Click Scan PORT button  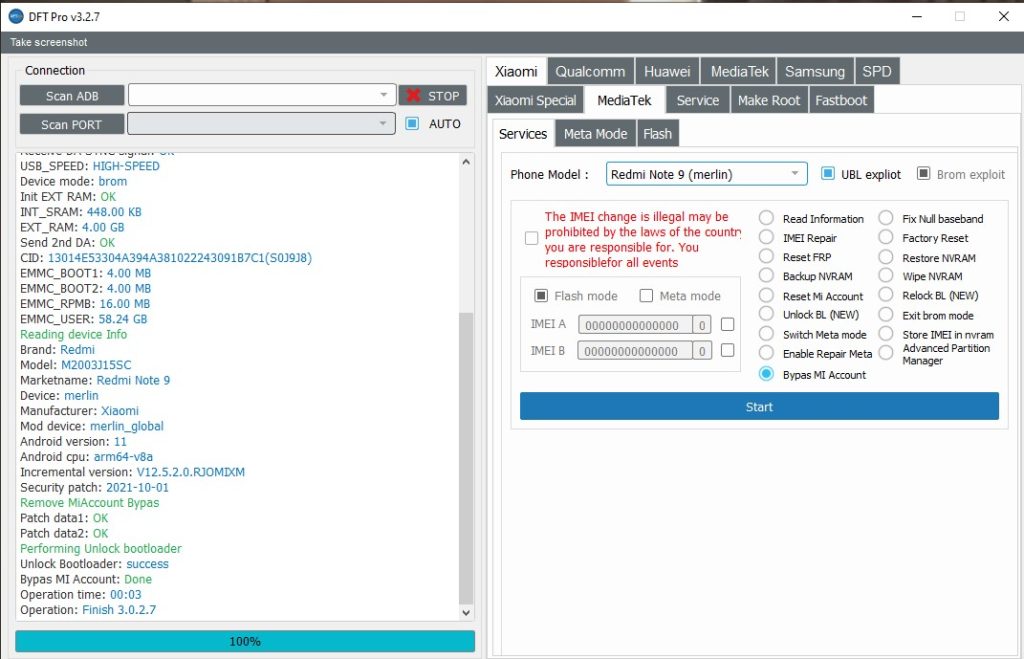click(x=72, y=124)
